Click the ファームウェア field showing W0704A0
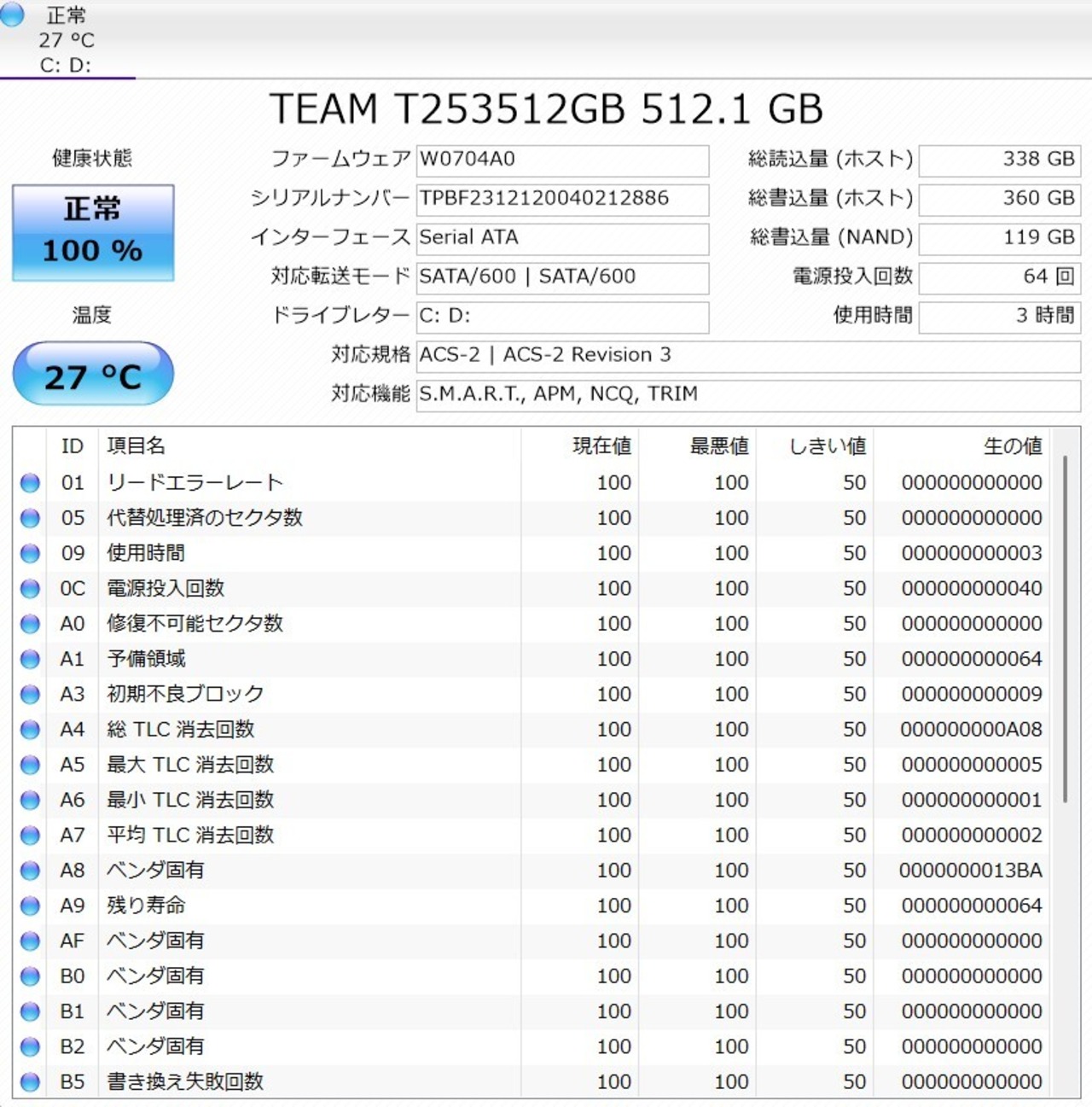1092x1107 pixels. pos(562,160)
